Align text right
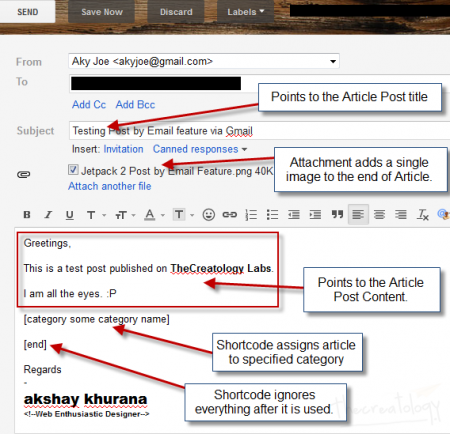 click(x=401, y=214)
